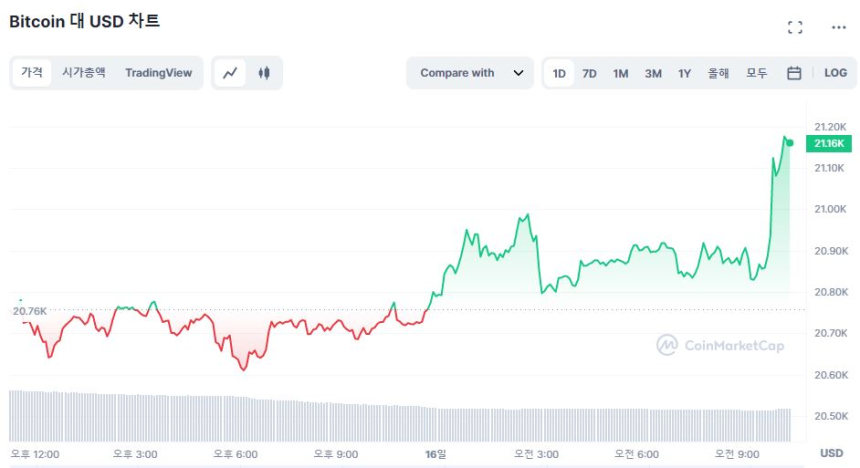Click the green 21.16K current price label

(x=829, y=144)
